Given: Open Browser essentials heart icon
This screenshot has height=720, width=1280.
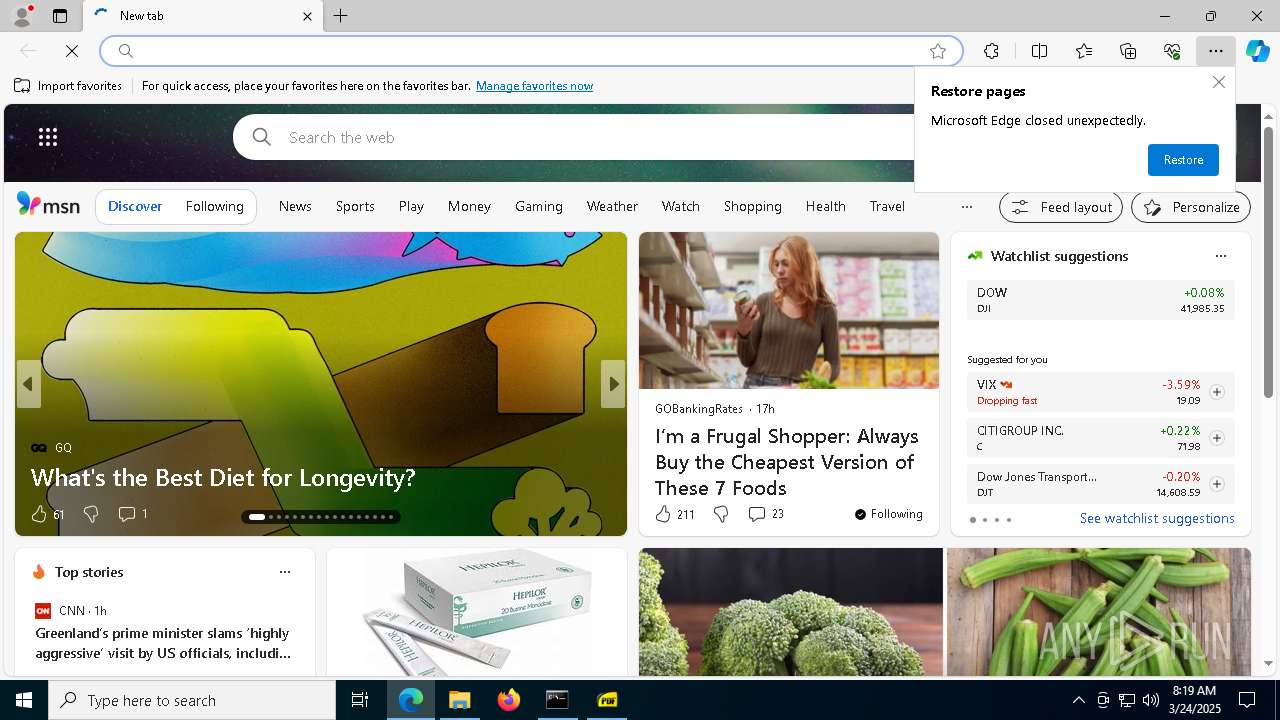Looking at the screenshot, I should 1172,51.
